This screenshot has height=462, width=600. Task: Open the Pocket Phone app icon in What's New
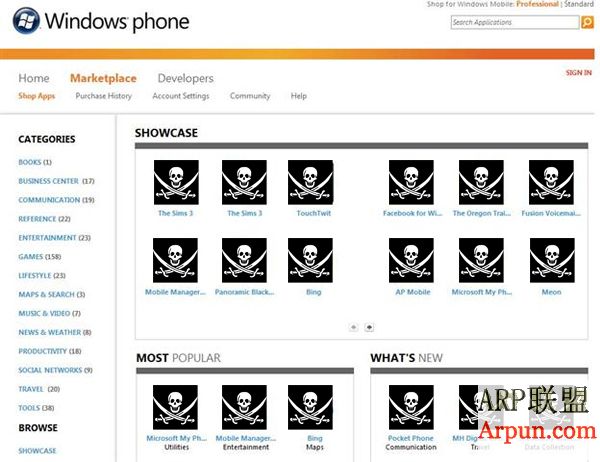[411, 407]
